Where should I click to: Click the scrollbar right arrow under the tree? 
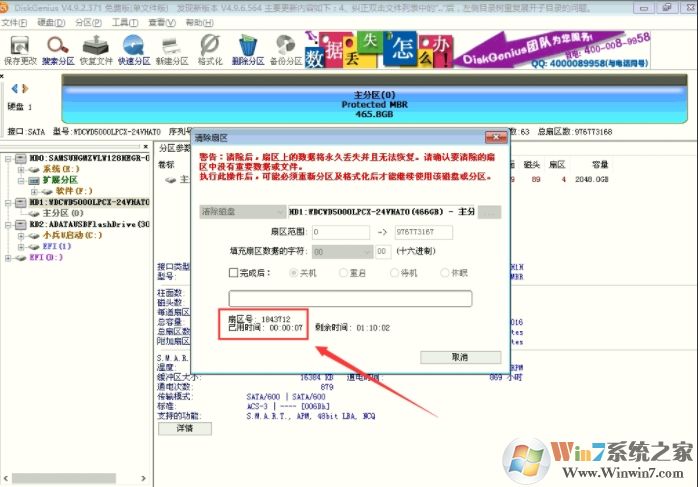point(143,478)
